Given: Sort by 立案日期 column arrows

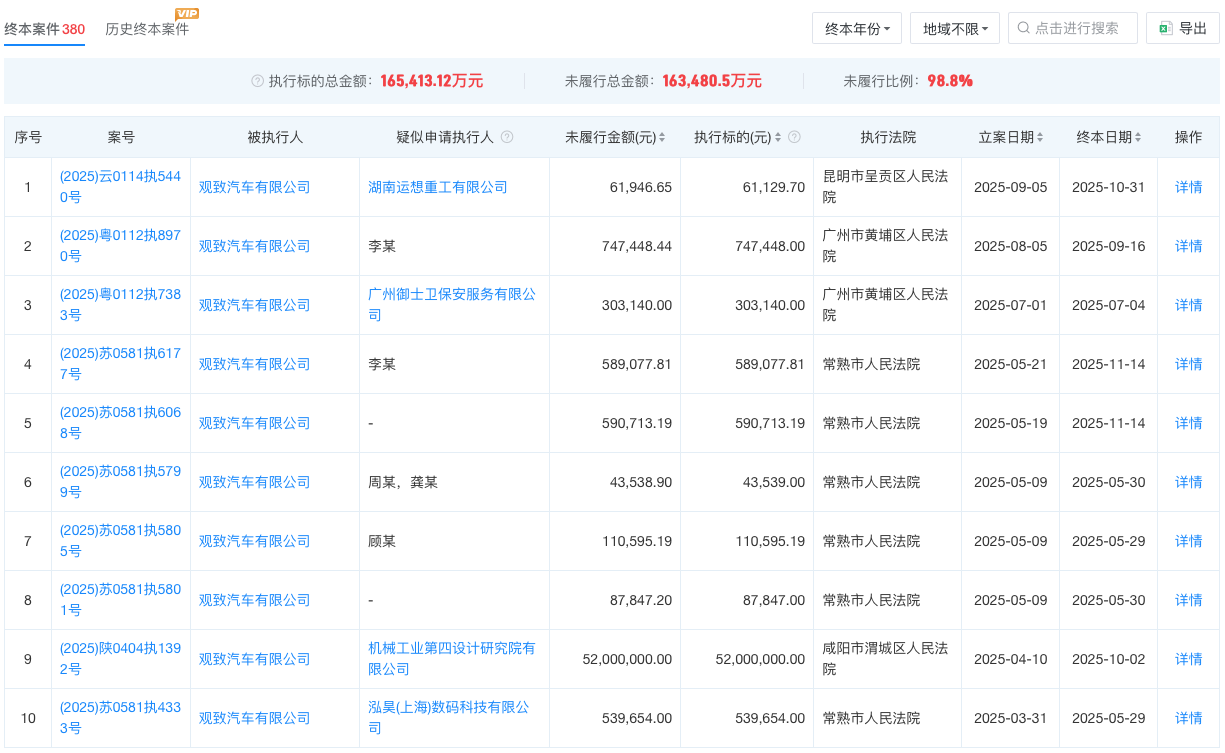Looking at the screenshot, I should click(x=1040, y=137).
